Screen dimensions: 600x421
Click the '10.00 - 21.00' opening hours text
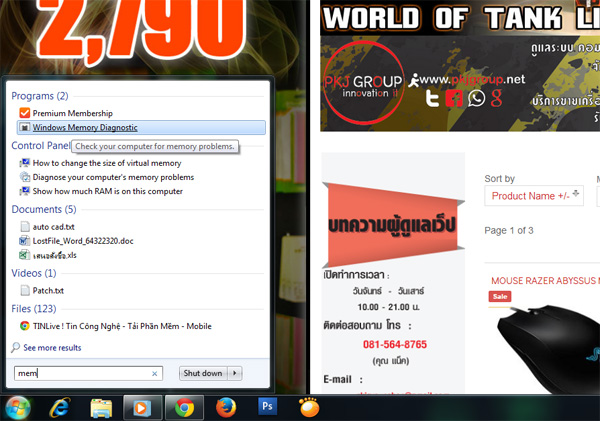(x=388, y=307)
